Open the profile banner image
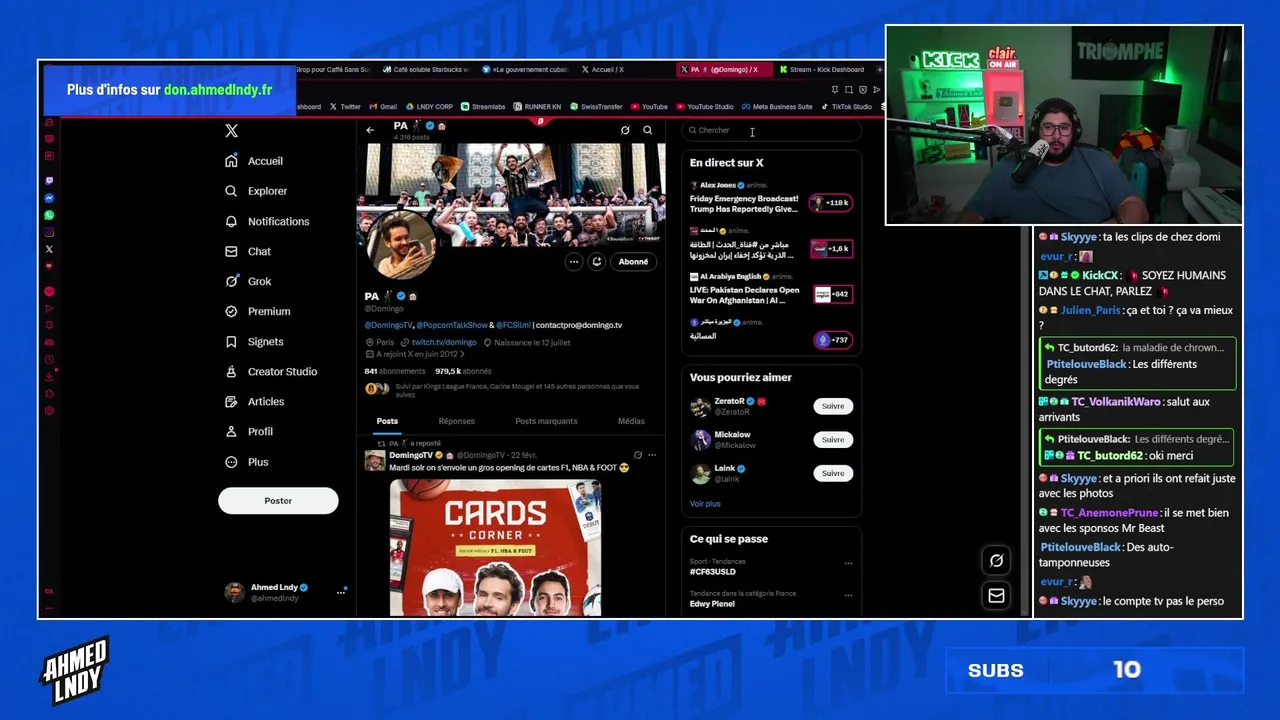Image resolution: width=1280 pixels, height=720 pixels. [511, 193]
